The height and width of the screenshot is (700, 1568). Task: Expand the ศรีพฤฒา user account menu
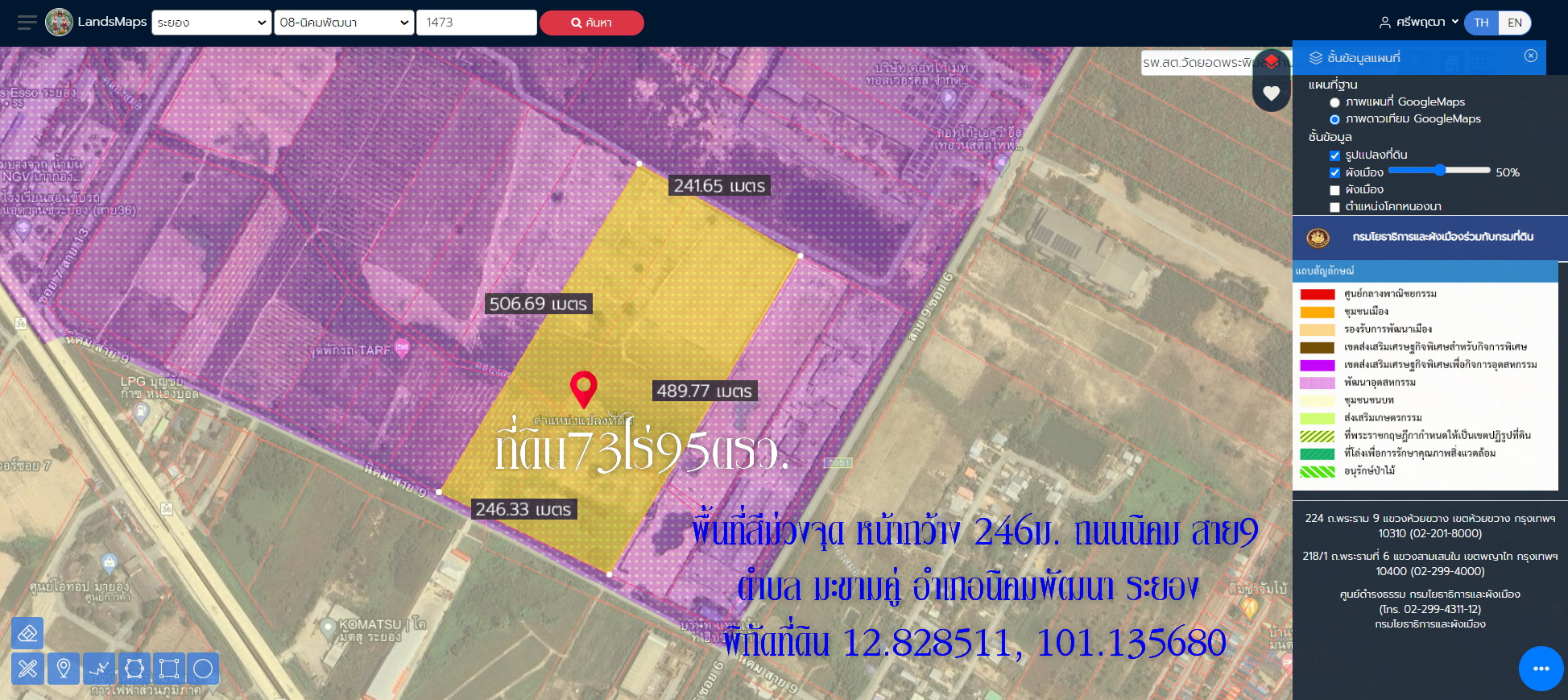(x=1419, y=23)
